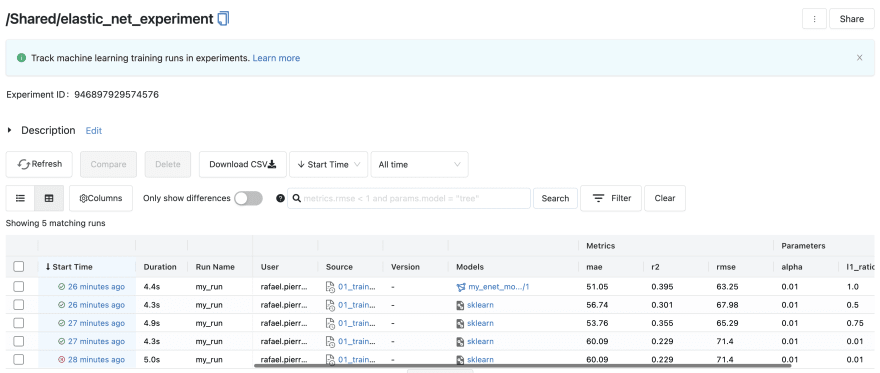This screenshot has height=373, width=880.
Task: Close the info banner
Action: coord(859,58)
